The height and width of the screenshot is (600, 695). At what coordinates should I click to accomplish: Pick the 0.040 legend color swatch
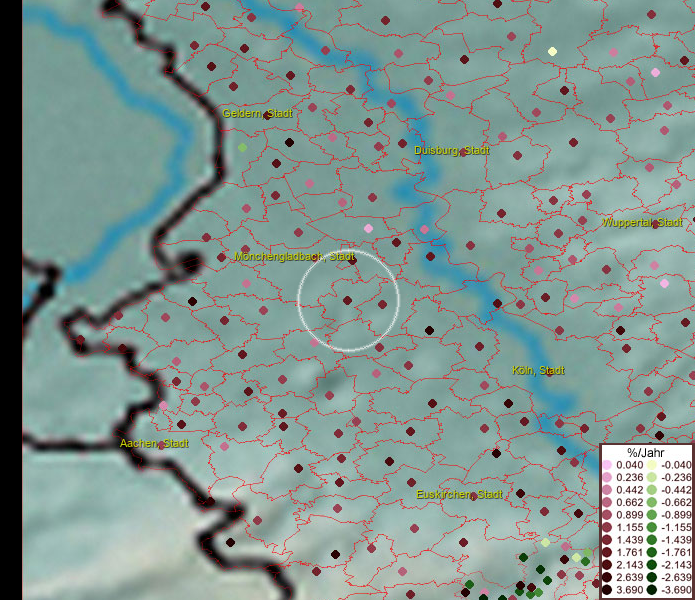[607, 465]
